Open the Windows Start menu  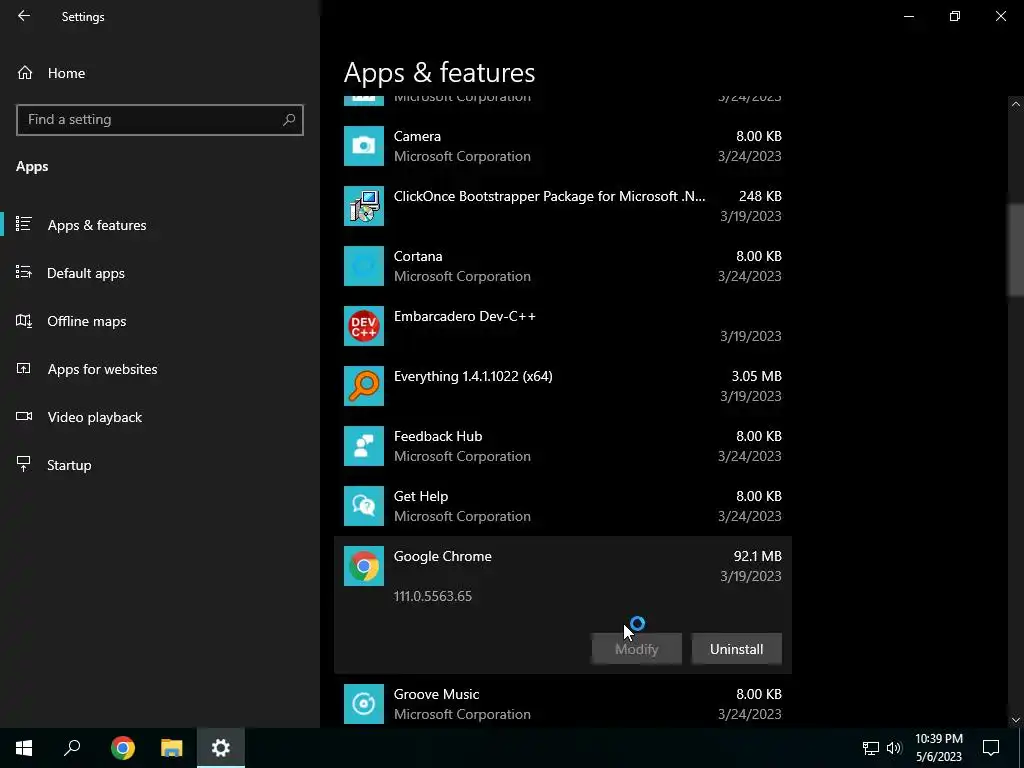(24, 748)
